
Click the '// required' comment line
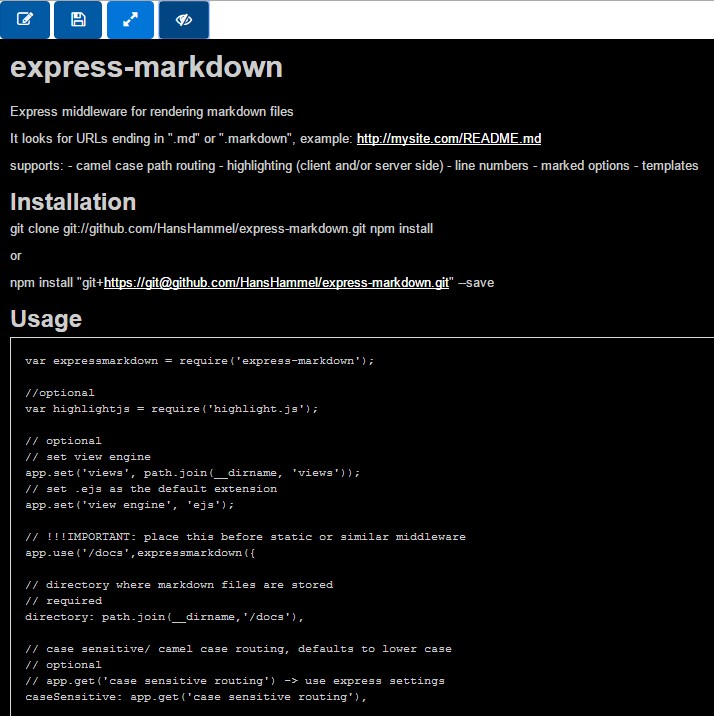point(63,601)
